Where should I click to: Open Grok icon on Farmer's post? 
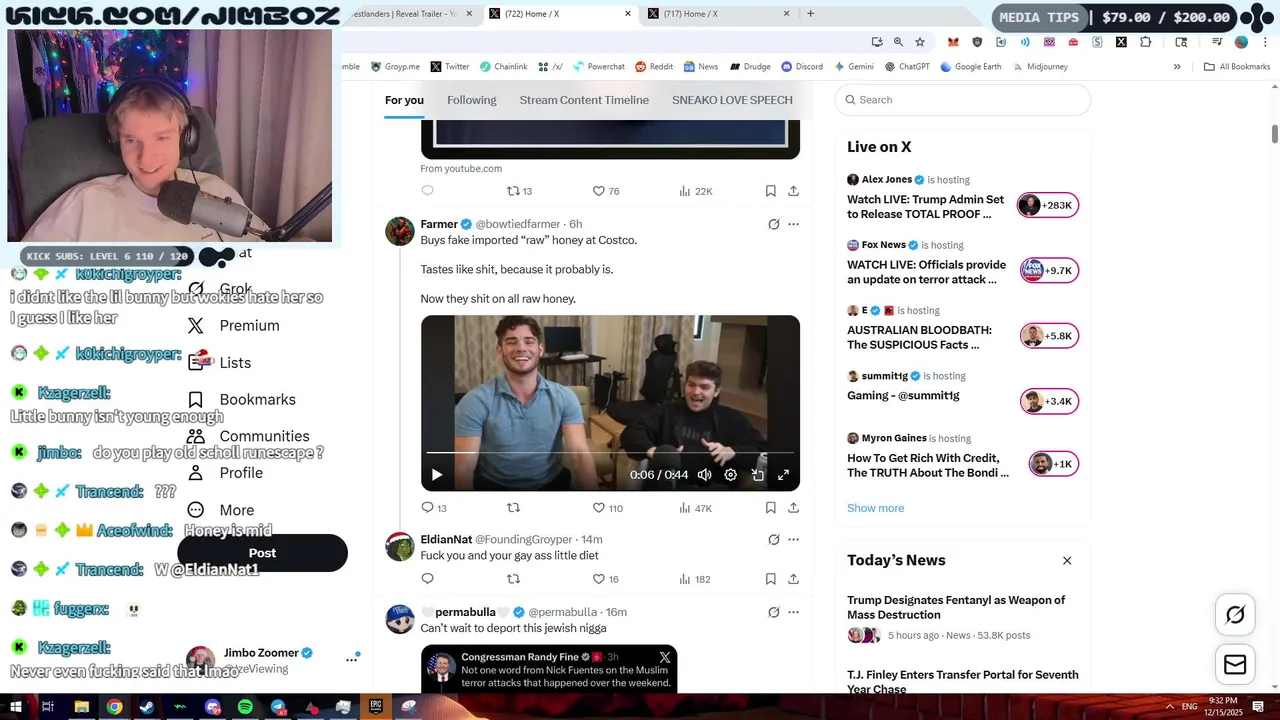point(773,224)
